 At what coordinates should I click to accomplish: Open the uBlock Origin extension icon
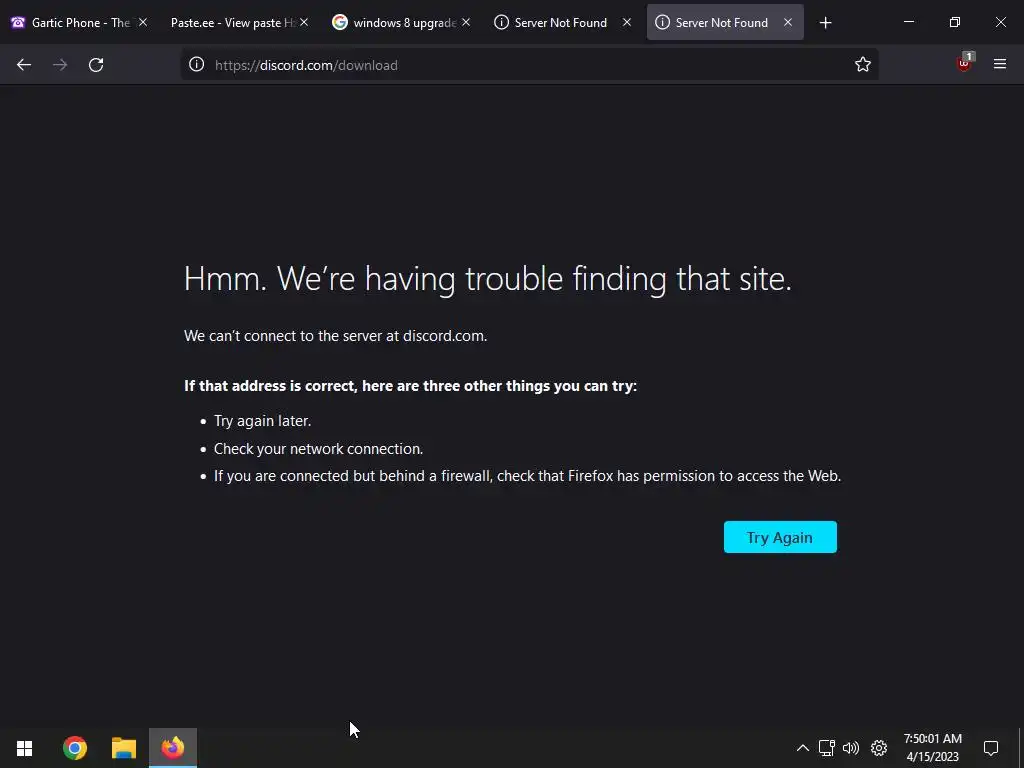[x=965, y=63]
